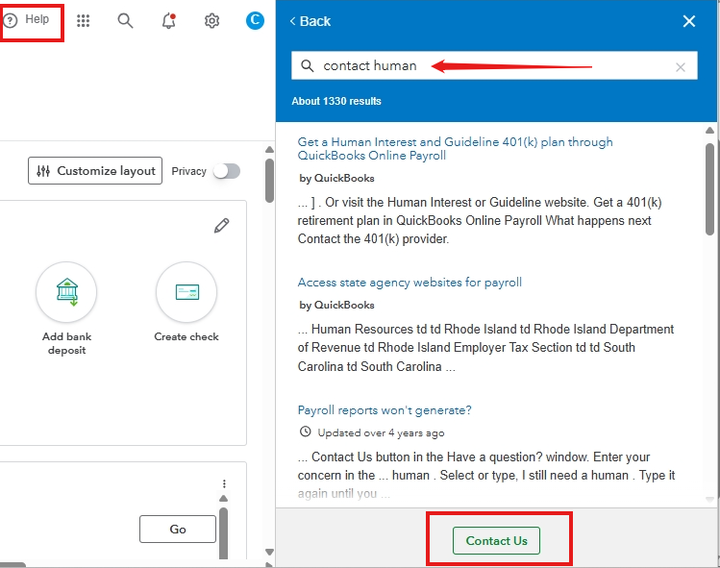Click the dashboard scrollbar down arrow
The height and width of the screenshot is (568, 720).
[270, 551]
